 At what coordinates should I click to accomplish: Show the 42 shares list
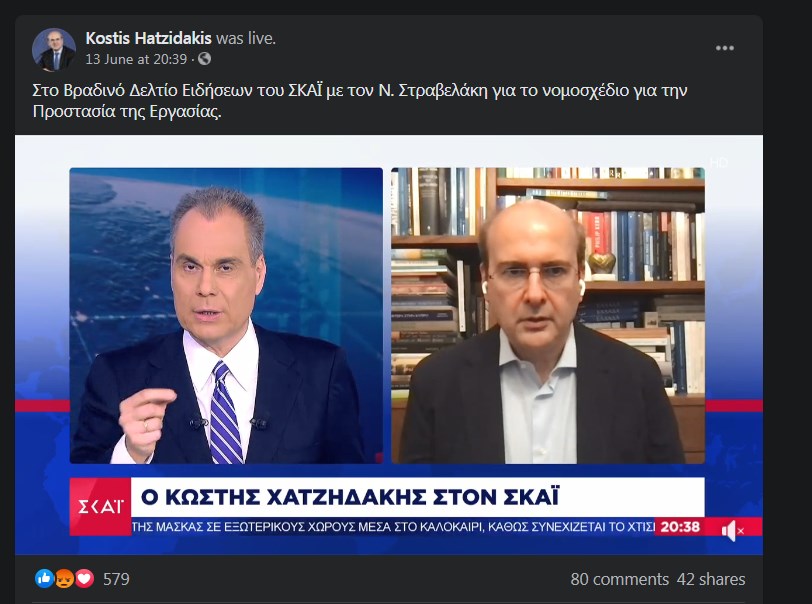coord(710,579)
